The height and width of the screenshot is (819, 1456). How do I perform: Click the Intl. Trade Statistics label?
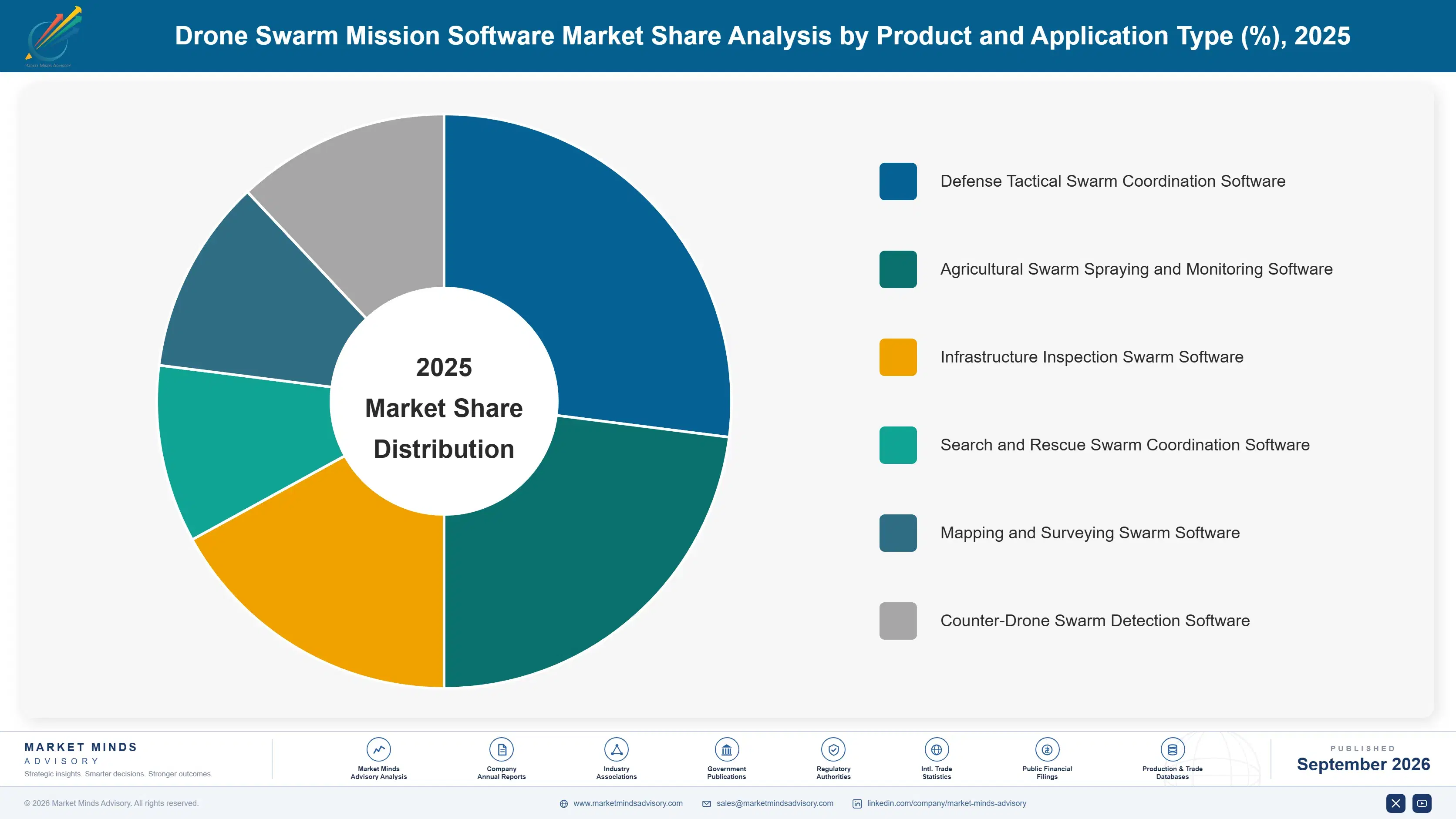click(937, 773)
